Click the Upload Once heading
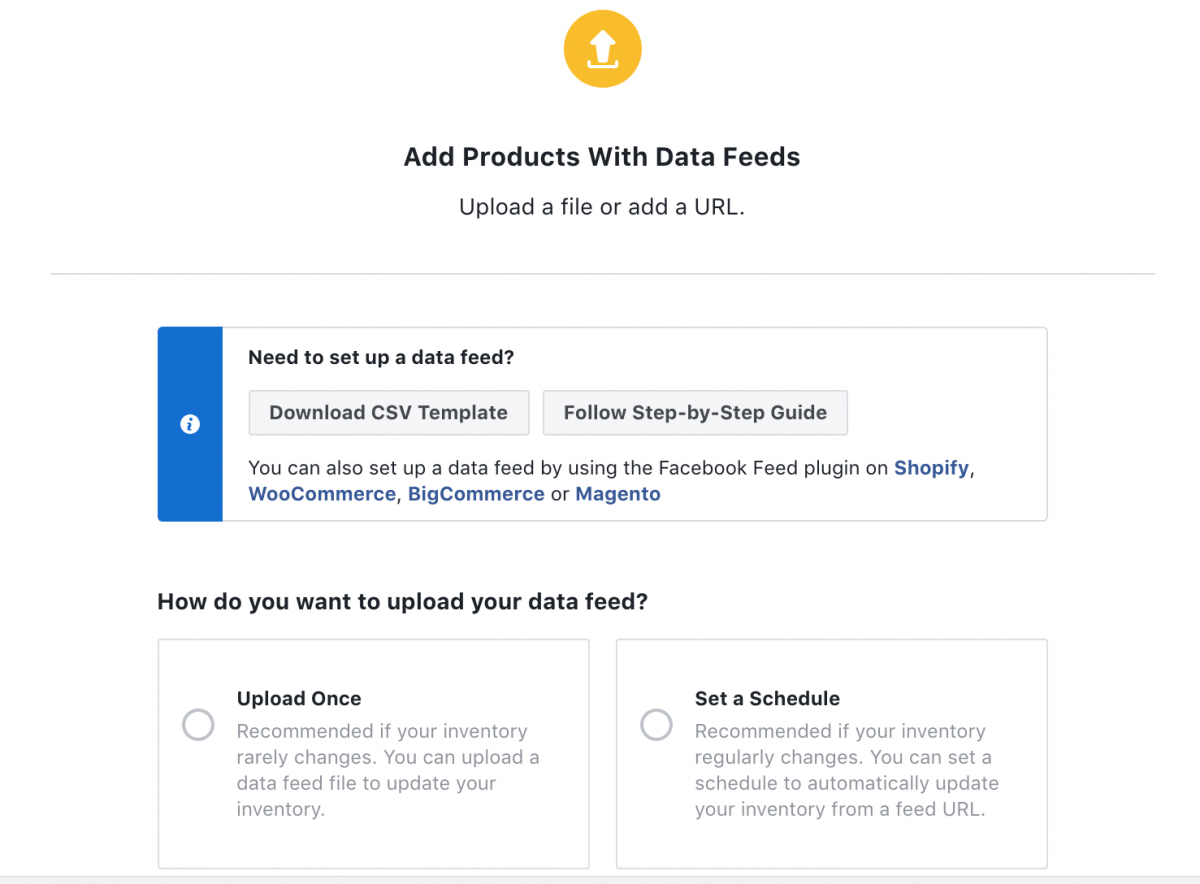The width and height of the screenshot is (1200, 884). coord(299,698)
